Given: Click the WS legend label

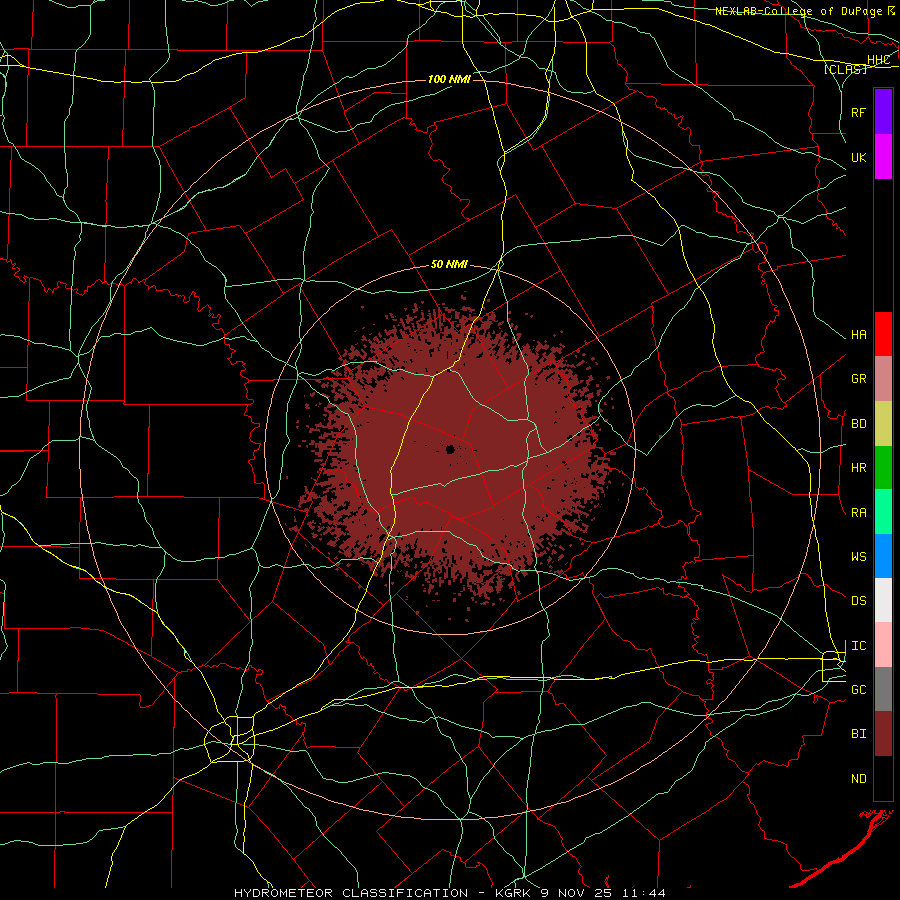Looking at the screenshot, I should tap(859, 557).
